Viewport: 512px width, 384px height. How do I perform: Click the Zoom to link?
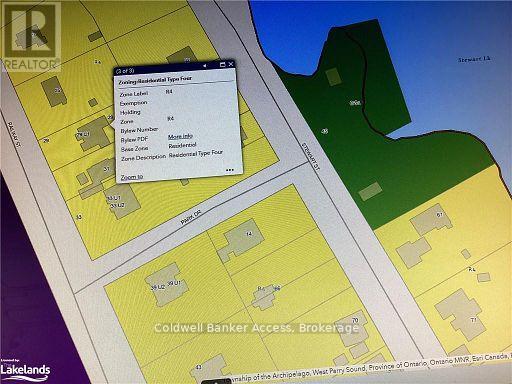[132, 177]
